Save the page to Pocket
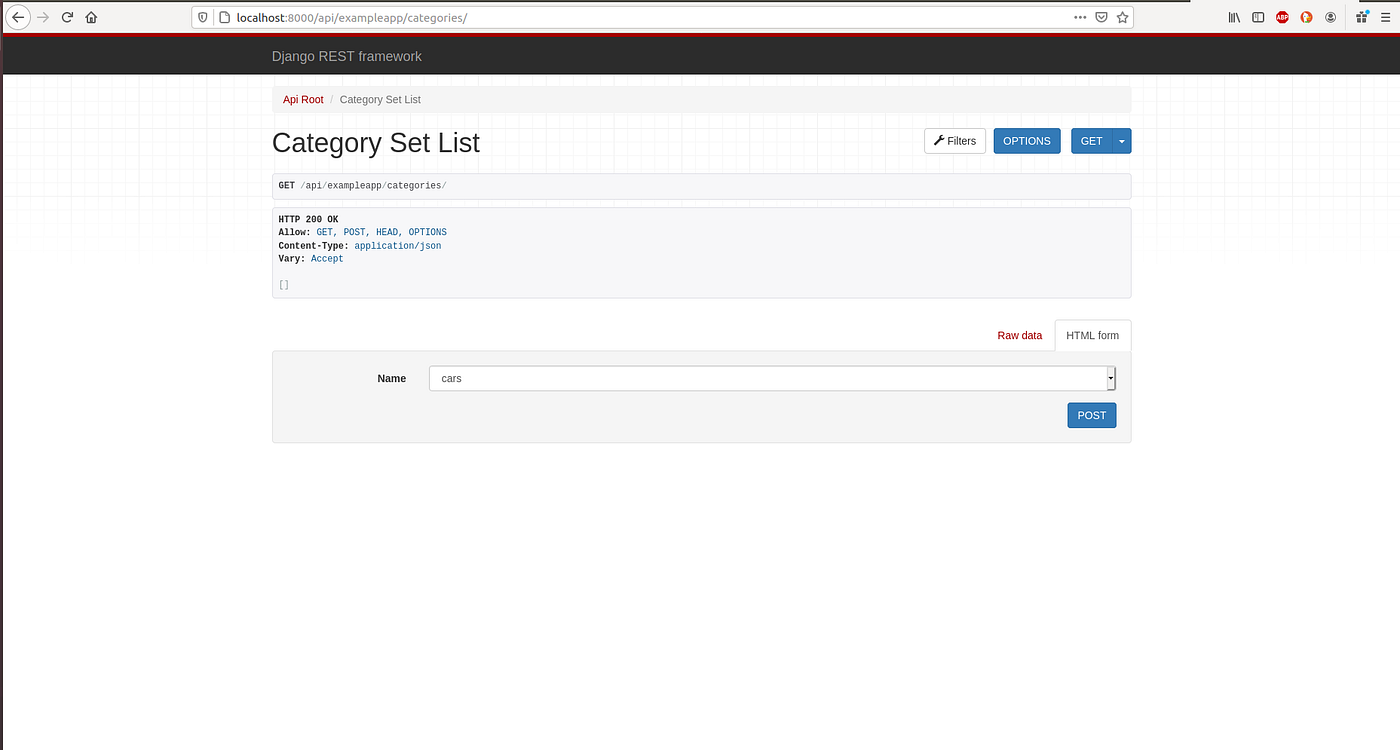The width and height of the screenshot is (1400, 750). click(1101, 17)
